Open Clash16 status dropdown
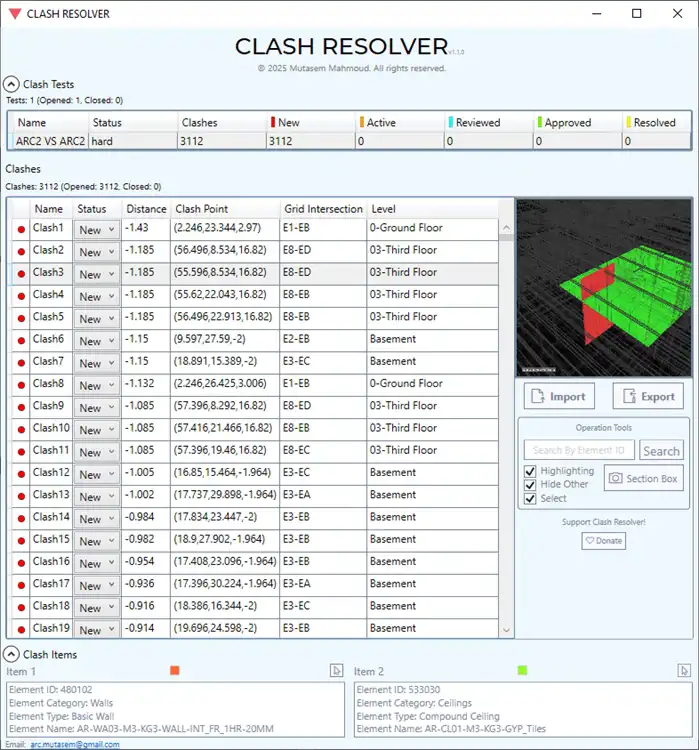This screenshot has height=750, width=699. point(97,563)
